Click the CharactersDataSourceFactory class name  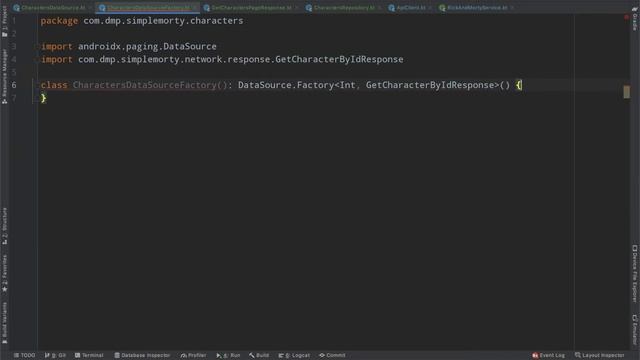[x=145, y=85]
